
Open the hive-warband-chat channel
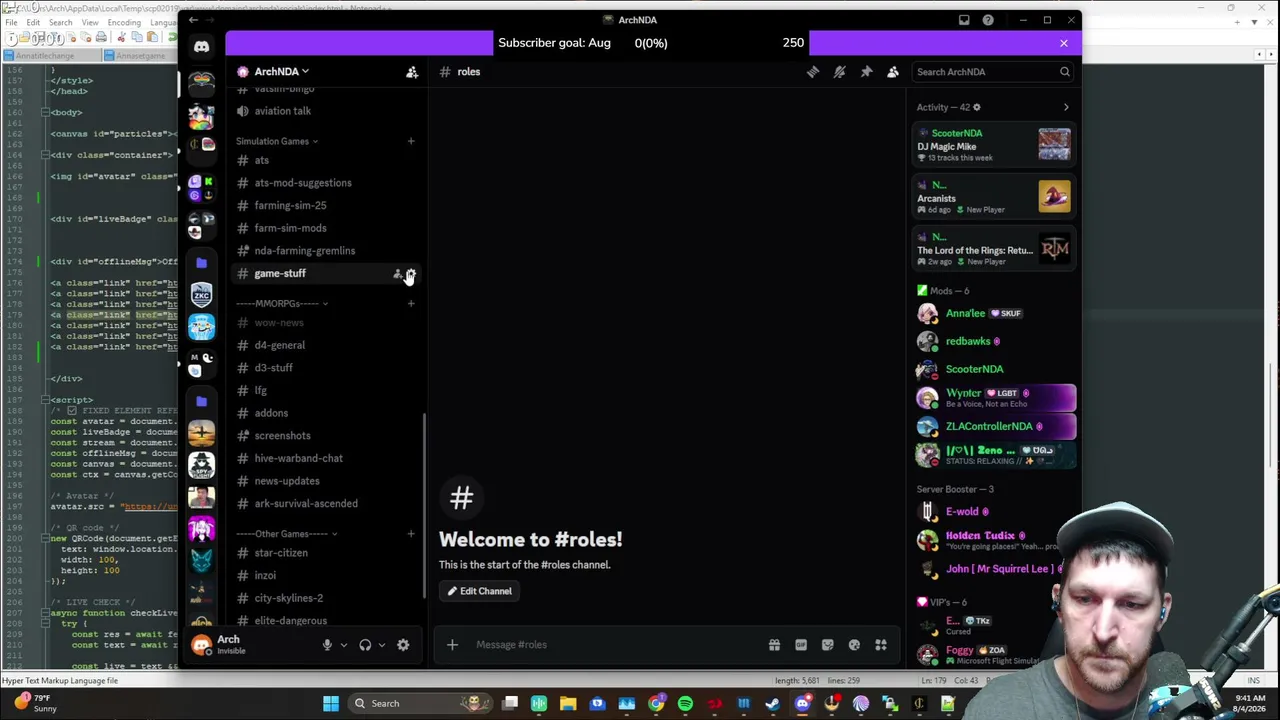point(327,458)
